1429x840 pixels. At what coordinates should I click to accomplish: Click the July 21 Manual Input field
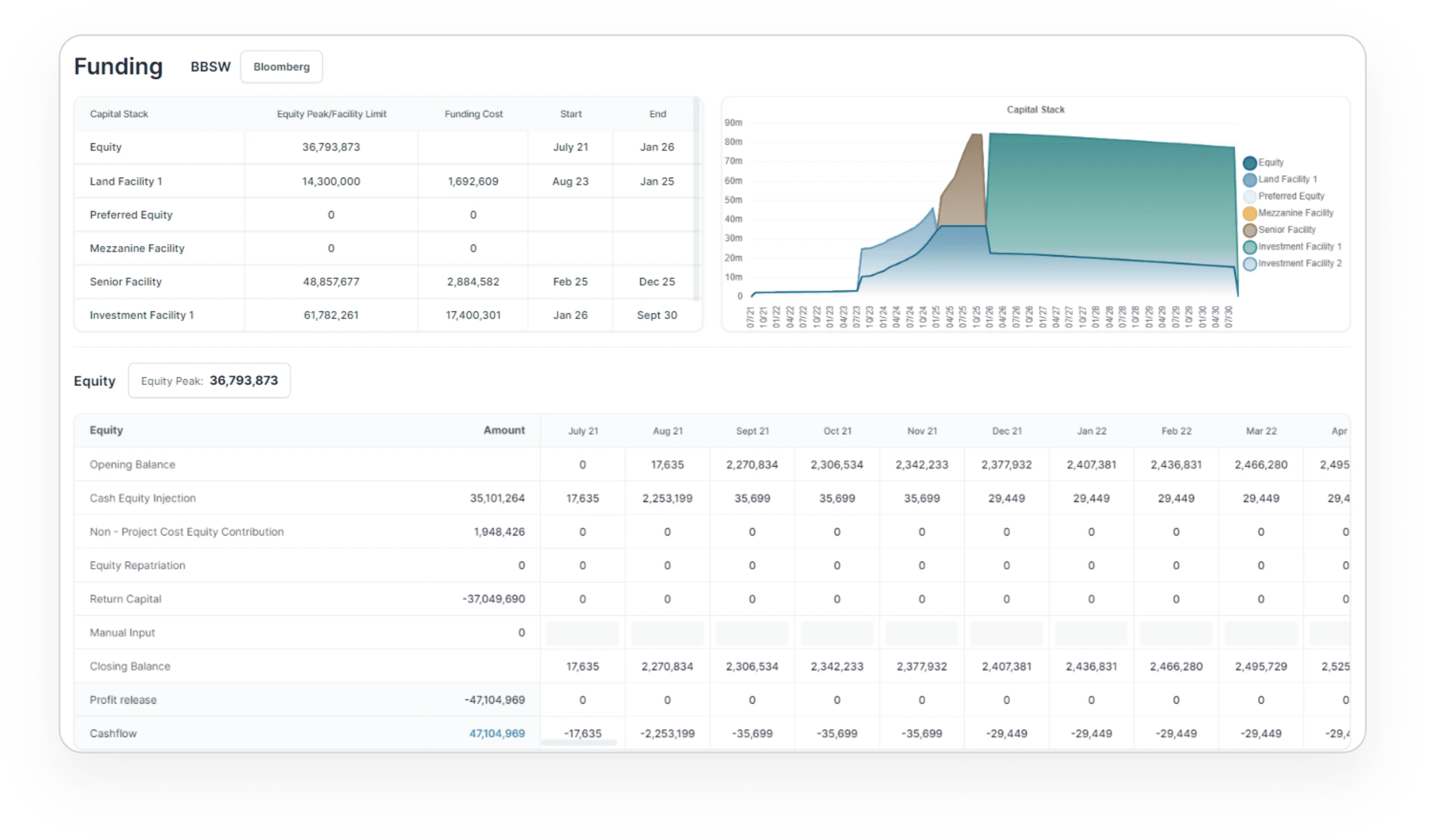pyautogui.click(x=582, y=633)
